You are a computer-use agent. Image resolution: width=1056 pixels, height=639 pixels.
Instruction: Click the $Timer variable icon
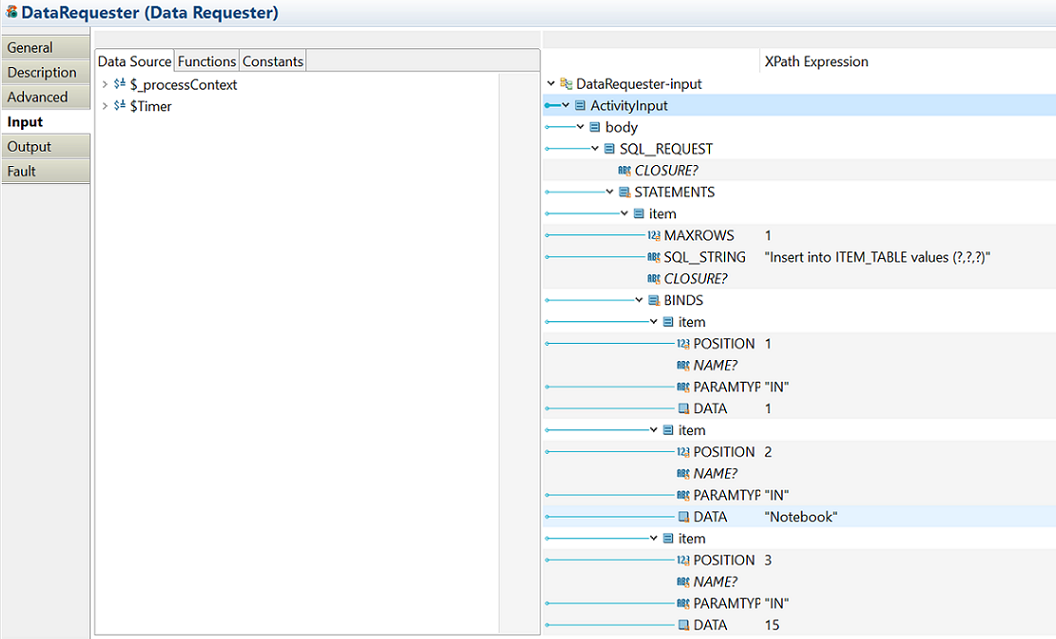coord(120,106)
